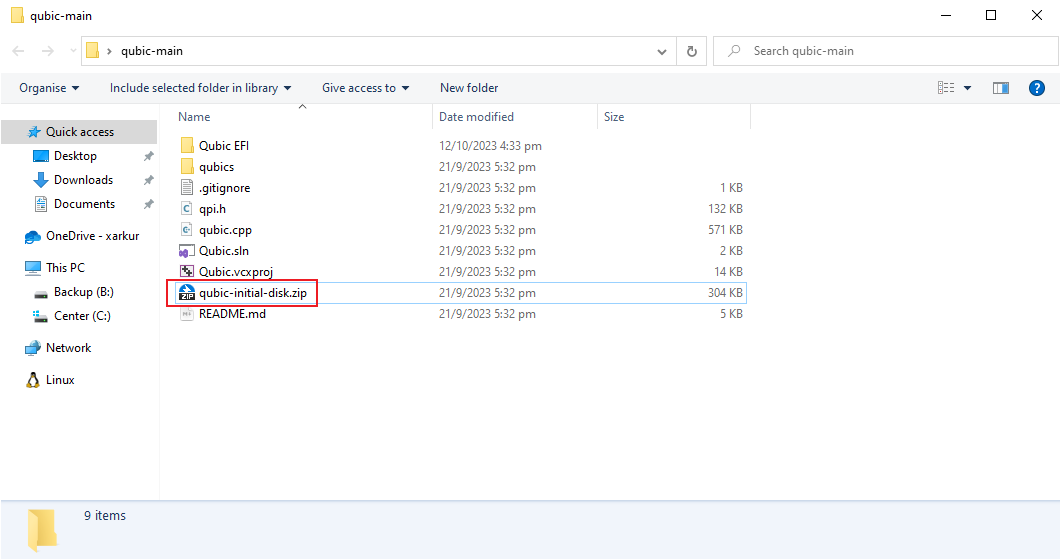Screen dimensions: 1061x560
Task: Go back to previous folder
Action: coord(18,51)
